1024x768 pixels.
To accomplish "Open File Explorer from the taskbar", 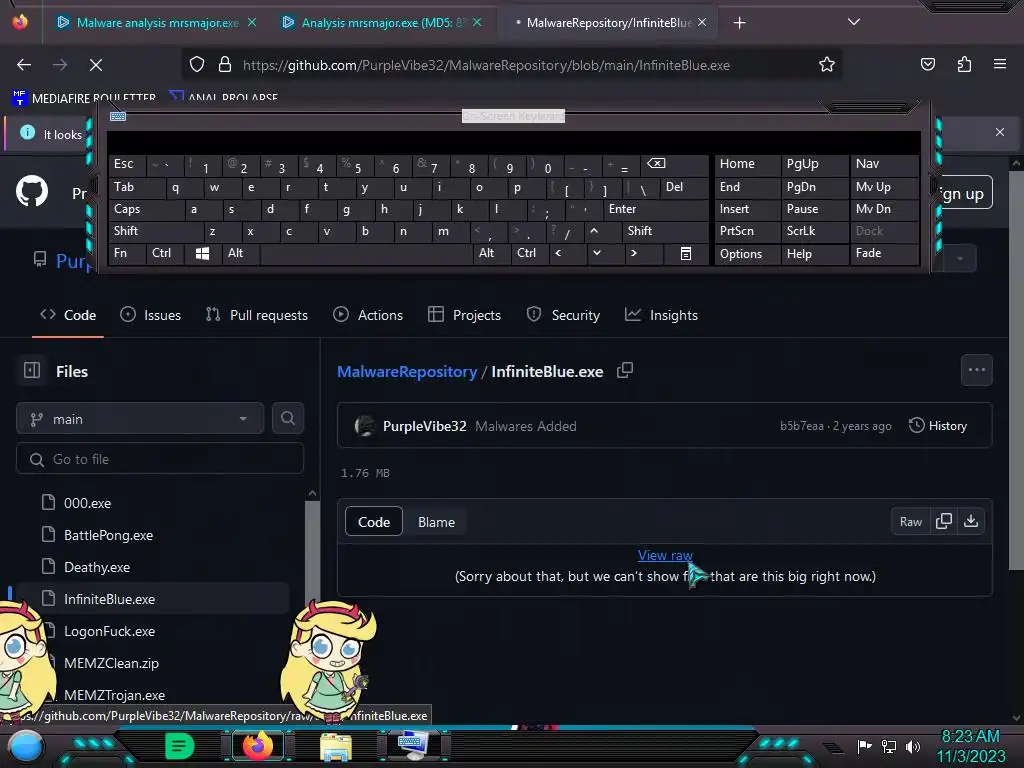I will pos(336,747).
